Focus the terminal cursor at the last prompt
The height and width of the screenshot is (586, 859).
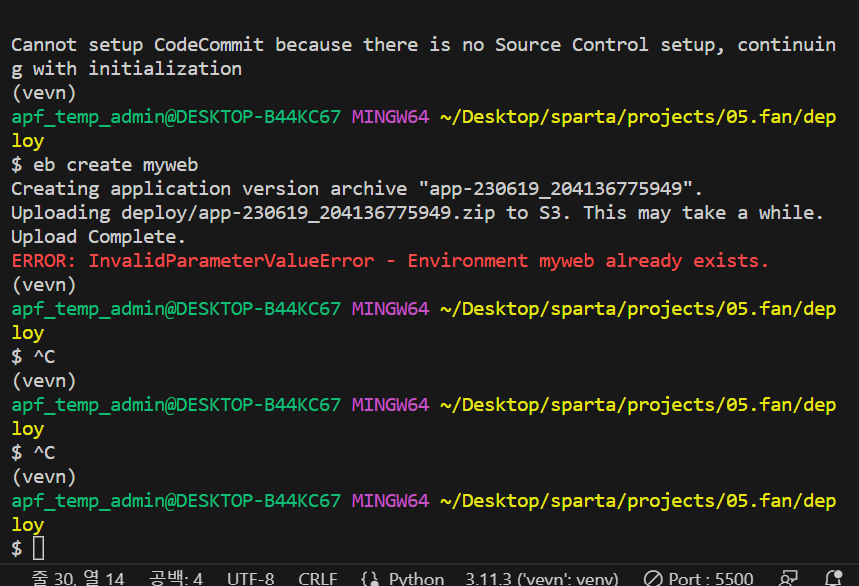[38, 548]
